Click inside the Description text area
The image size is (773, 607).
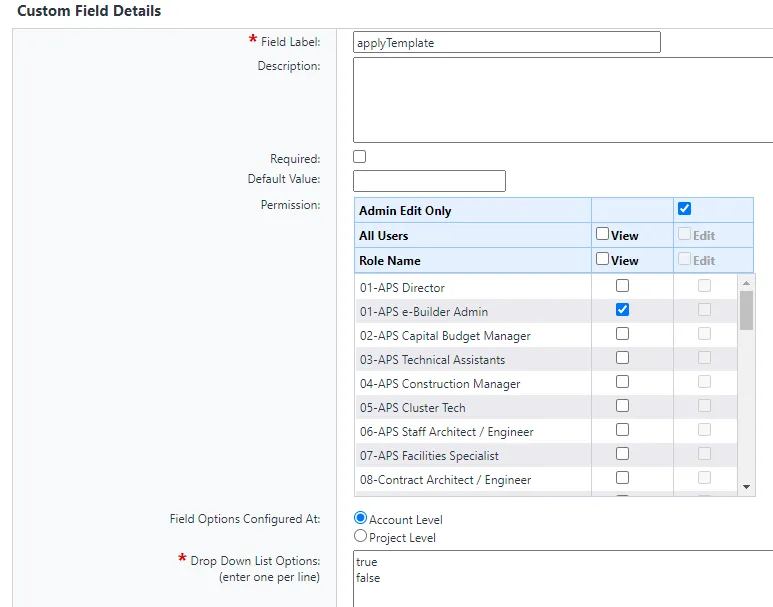tap(562, 100)
